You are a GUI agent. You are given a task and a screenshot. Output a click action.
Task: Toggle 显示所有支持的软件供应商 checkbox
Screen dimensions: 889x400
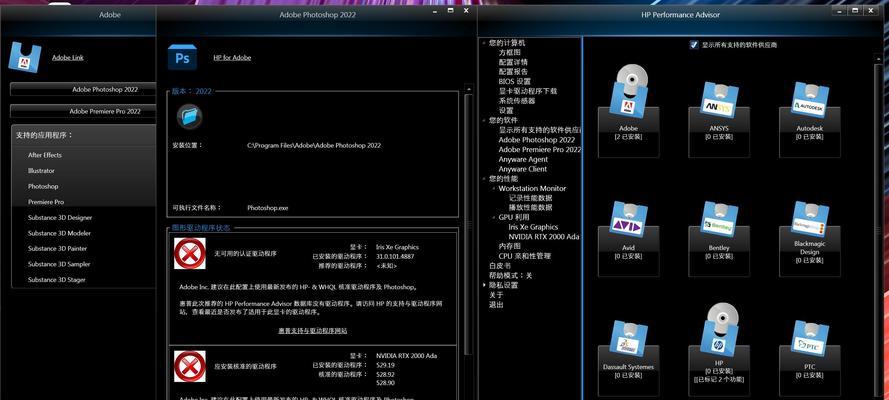pyautogui.click(x=693, y=45)
